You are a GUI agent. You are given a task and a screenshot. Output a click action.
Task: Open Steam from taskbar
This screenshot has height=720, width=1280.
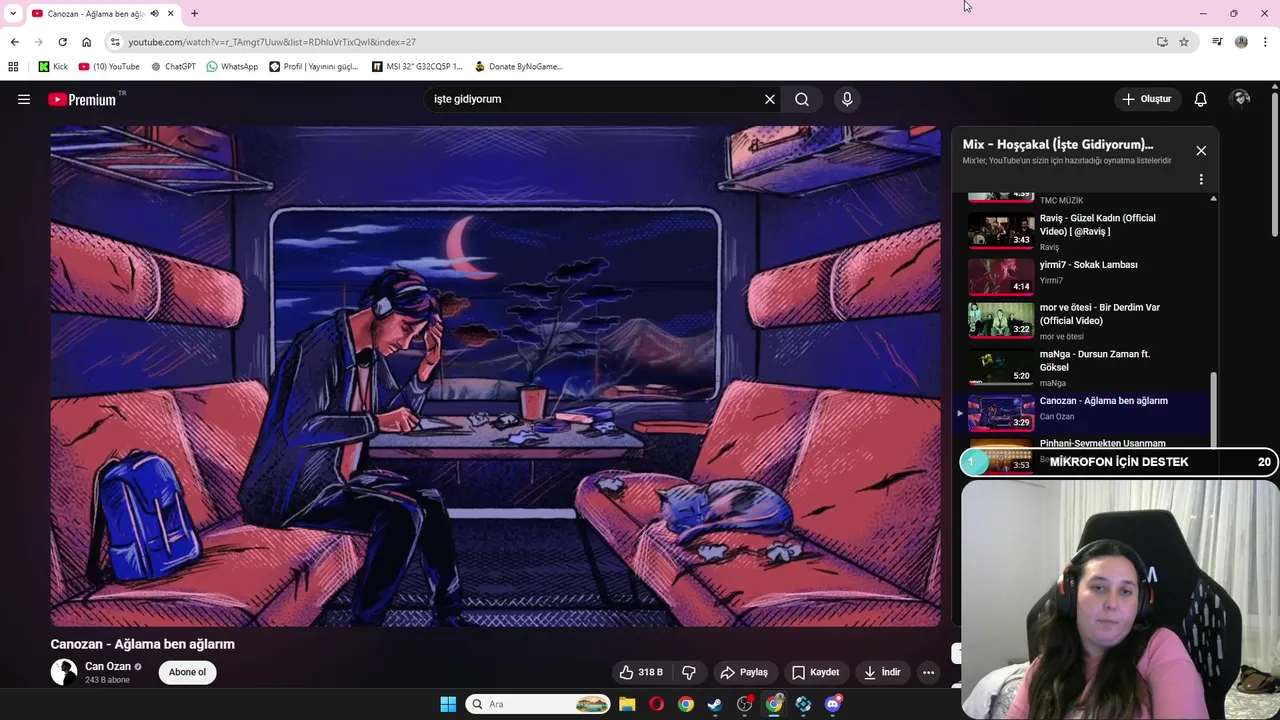click(715, 704)
